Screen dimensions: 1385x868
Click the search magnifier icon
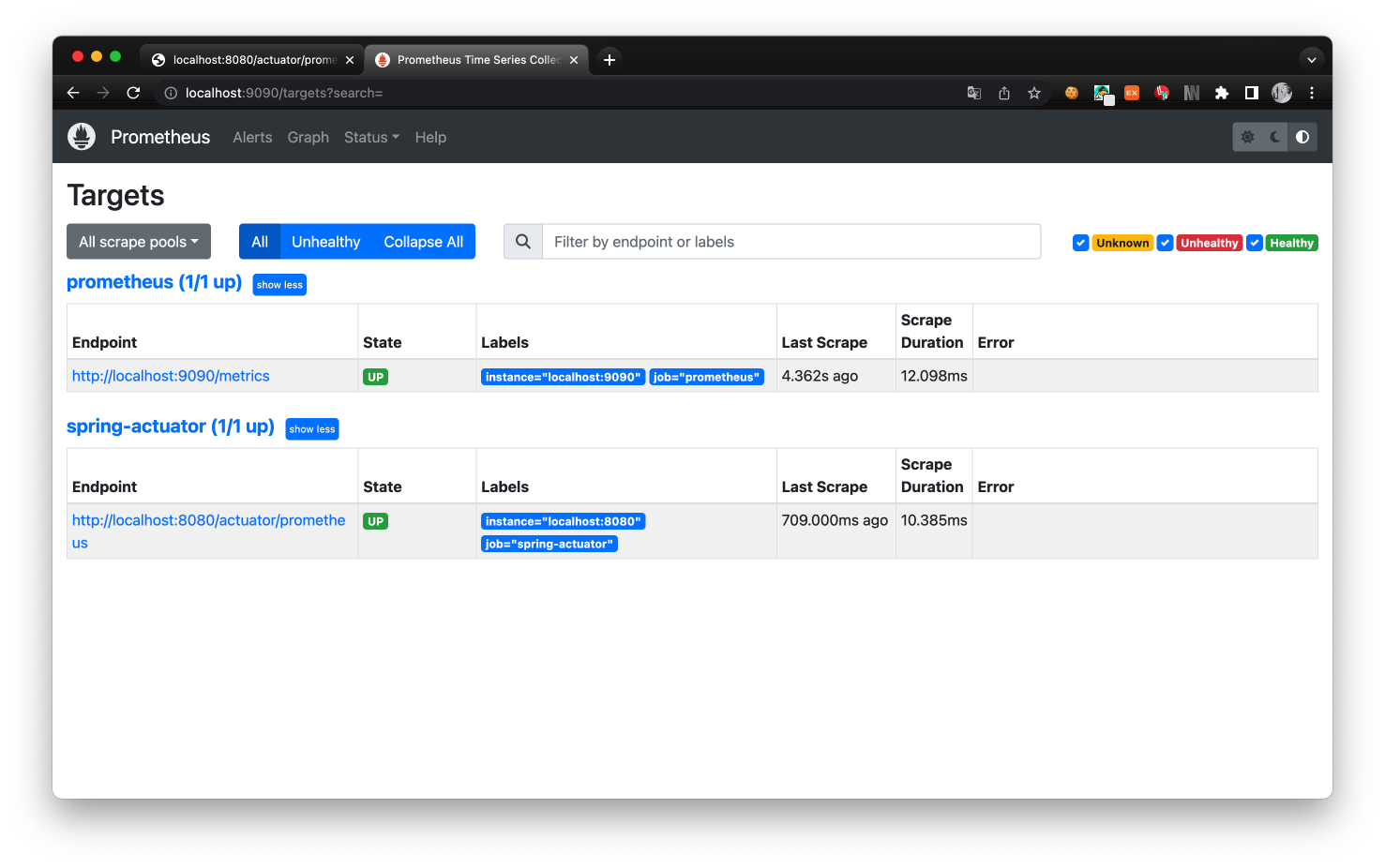(523, 242)
